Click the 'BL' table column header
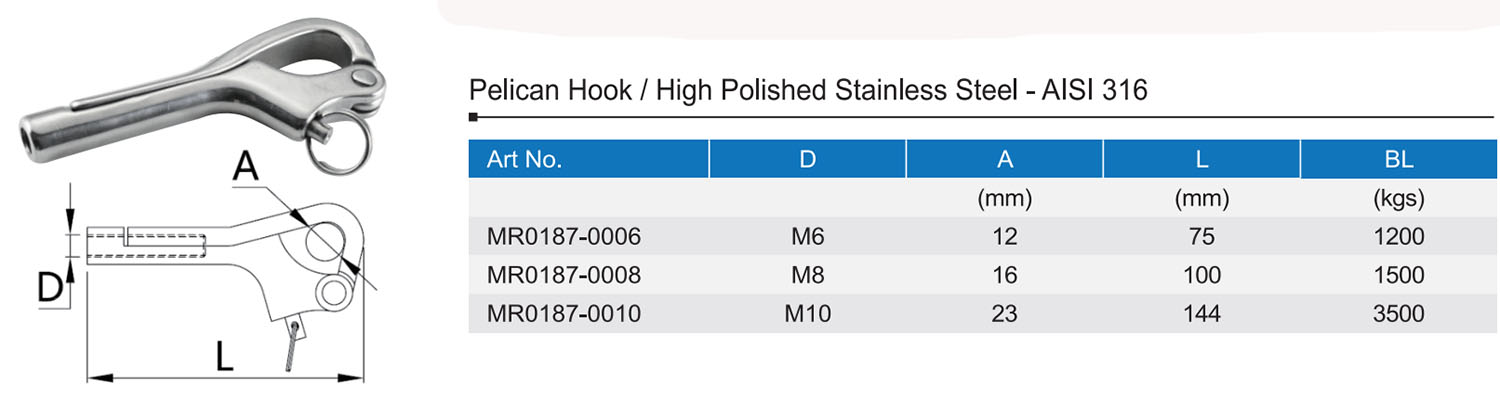The width and height of the screenshot is (1500, 401). pyautogui.click(x=1398, y=160)
